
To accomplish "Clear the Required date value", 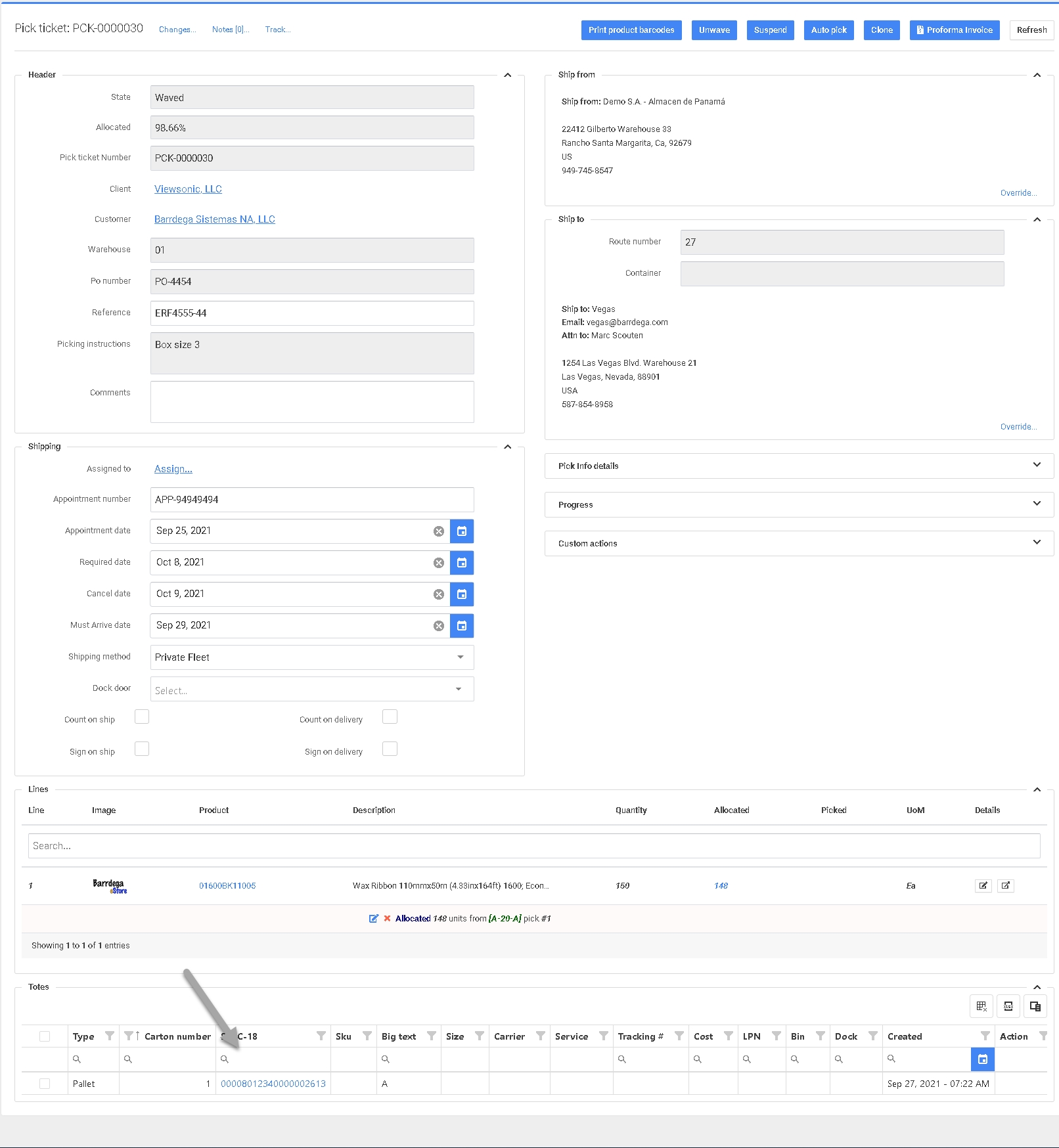I will (x=439, y=563).
